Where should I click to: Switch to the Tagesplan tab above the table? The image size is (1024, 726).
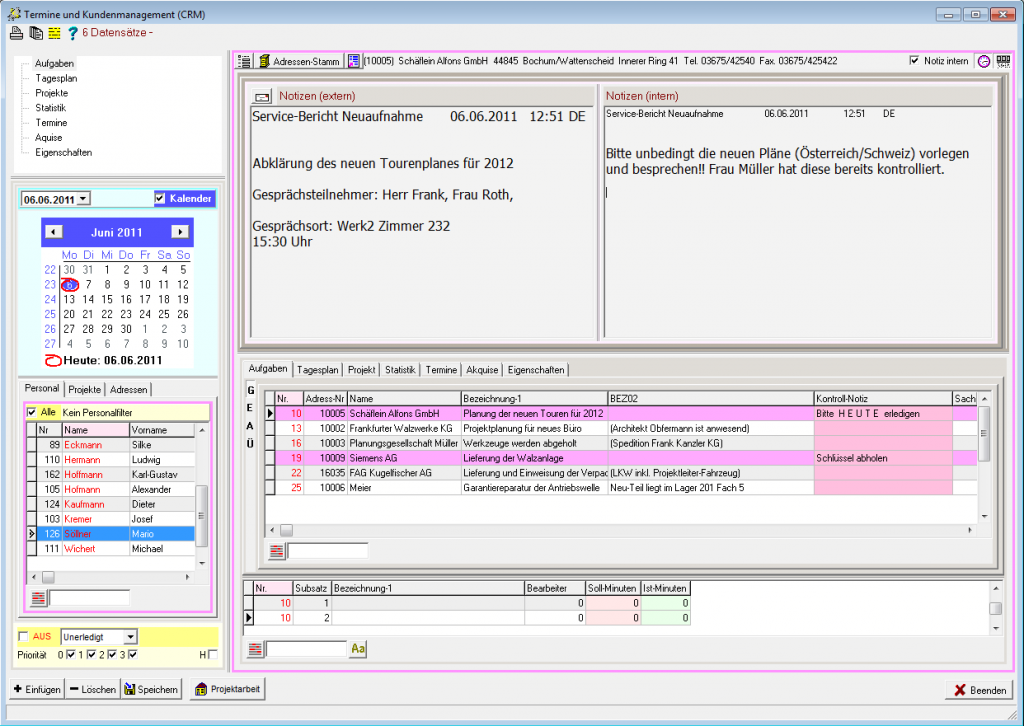(x=317, y=370)
